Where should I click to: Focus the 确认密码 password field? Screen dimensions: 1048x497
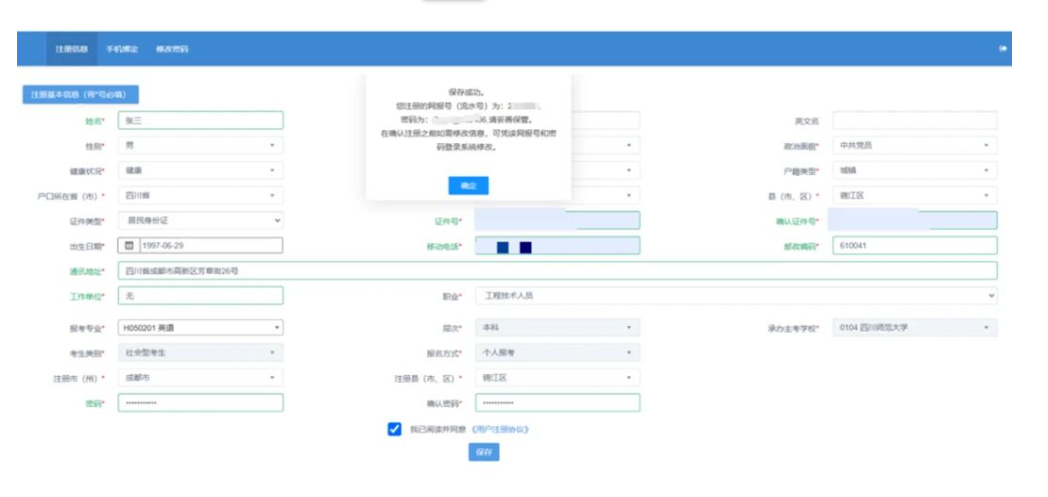(557, 403)
